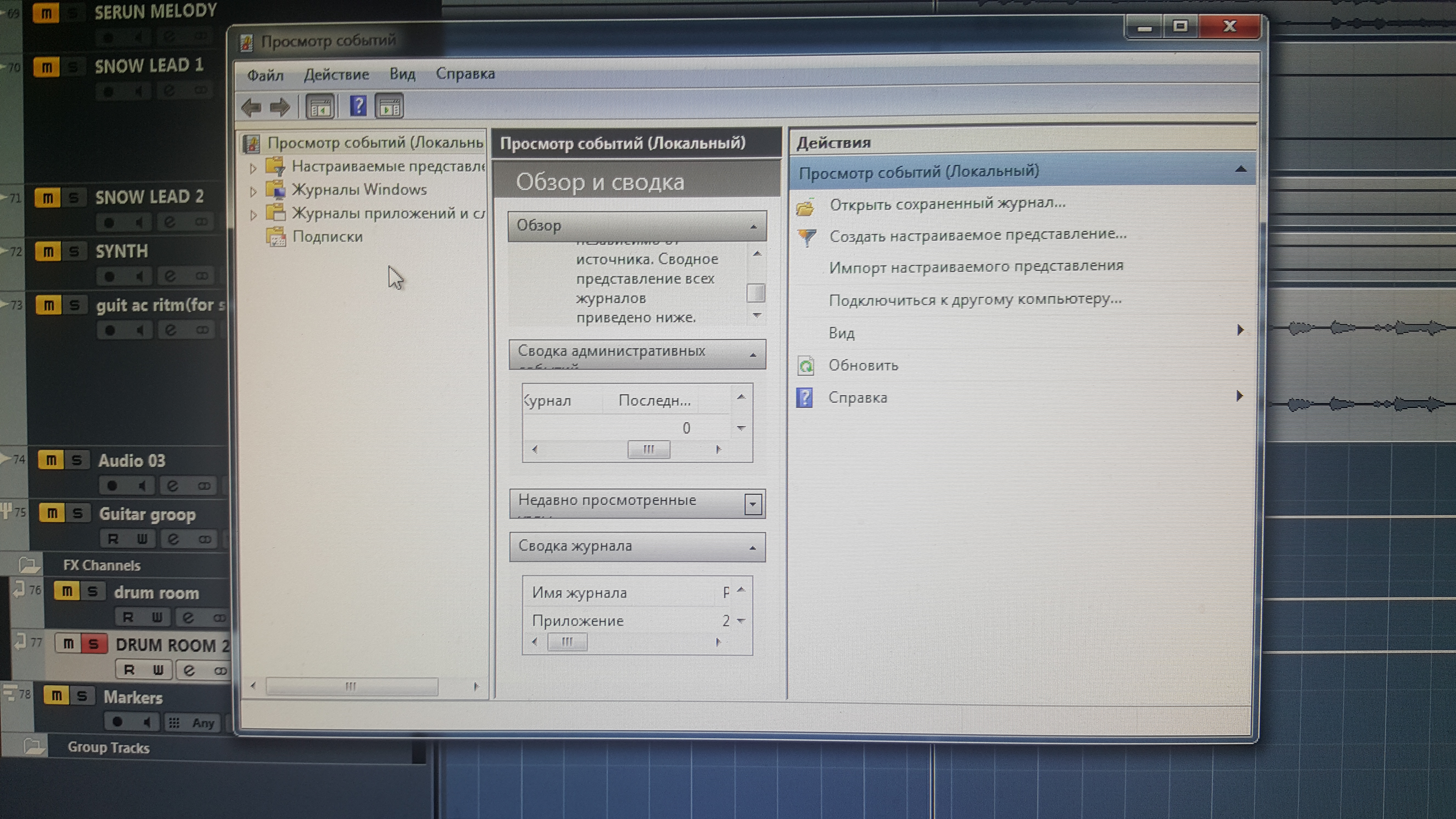Open the Действие menu
Image resolution: width=1456 pixels, height=819 pixels.
pyautogui.click(x=336, y=75)
